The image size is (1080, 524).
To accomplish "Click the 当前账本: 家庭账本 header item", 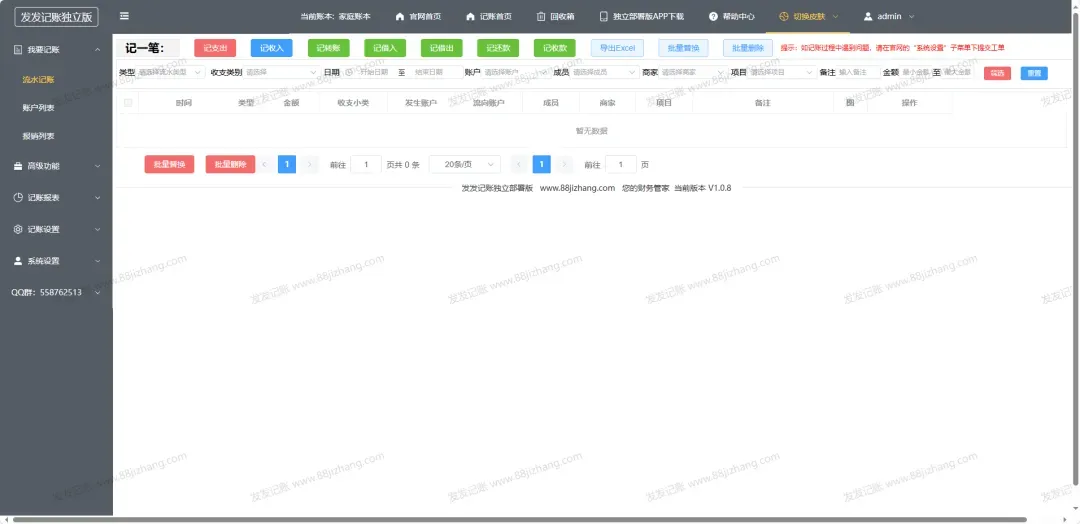I will tap(335, 17).
